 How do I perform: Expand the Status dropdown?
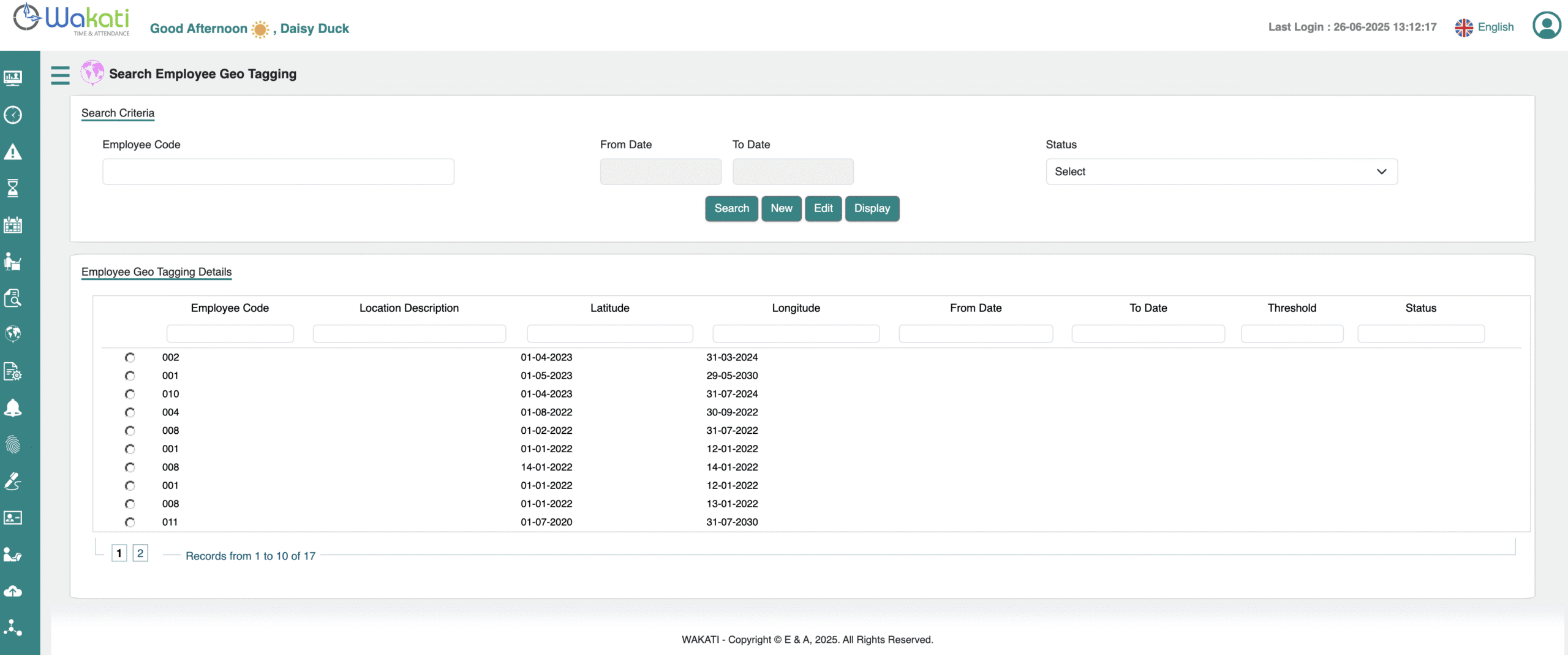[x=1221, y=172]
